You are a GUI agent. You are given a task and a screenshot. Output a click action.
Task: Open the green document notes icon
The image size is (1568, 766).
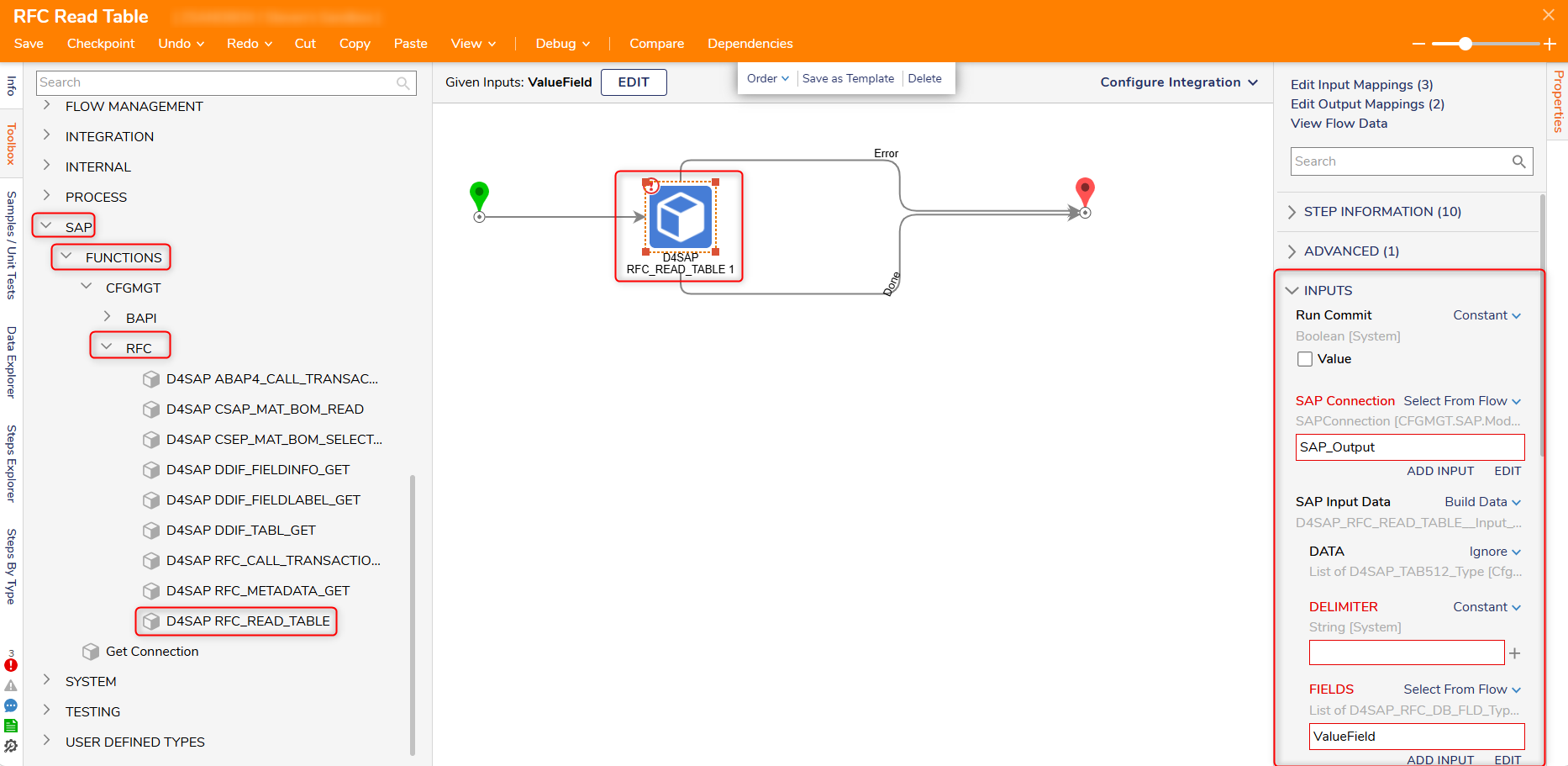point(11,726)
